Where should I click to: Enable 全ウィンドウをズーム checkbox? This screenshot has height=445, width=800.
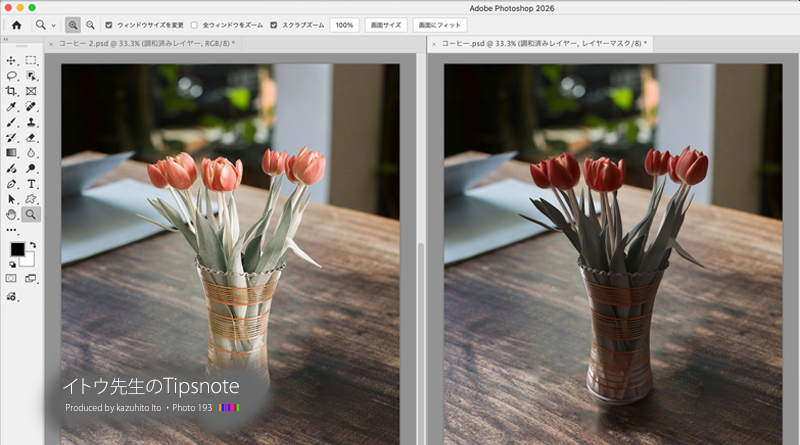click(x=193, y=24)
